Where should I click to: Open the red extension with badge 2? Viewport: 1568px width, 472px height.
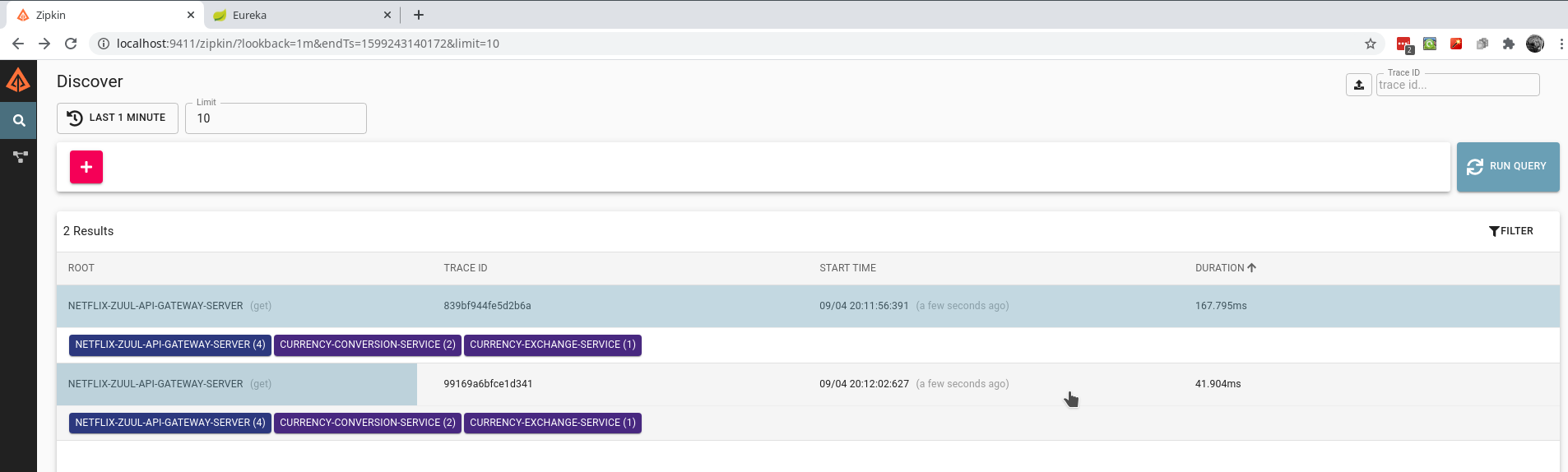[x=1404, y=44]
